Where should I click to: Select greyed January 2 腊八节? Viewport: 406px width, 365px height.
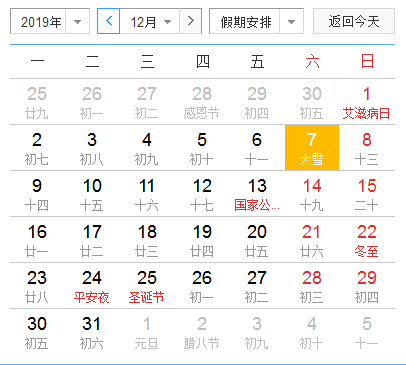point(202,332)
